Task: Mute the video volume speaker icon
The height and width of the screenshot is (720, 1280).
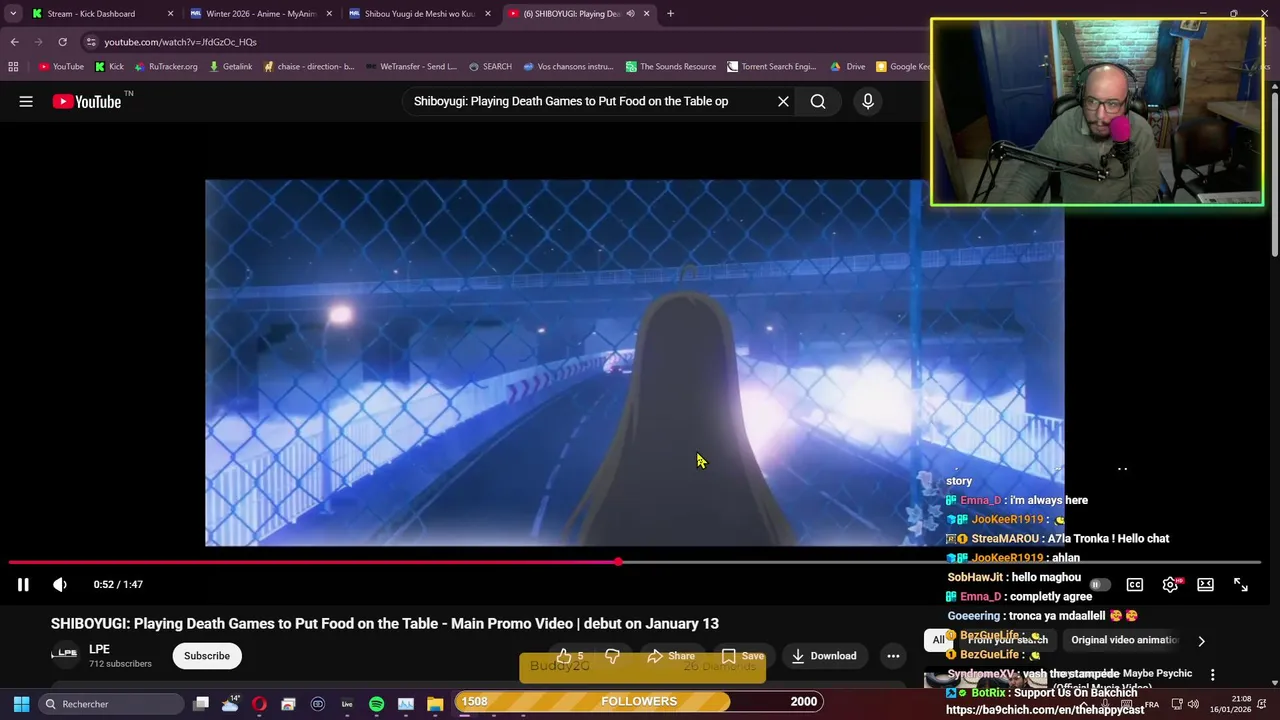Action: point(60,585)
